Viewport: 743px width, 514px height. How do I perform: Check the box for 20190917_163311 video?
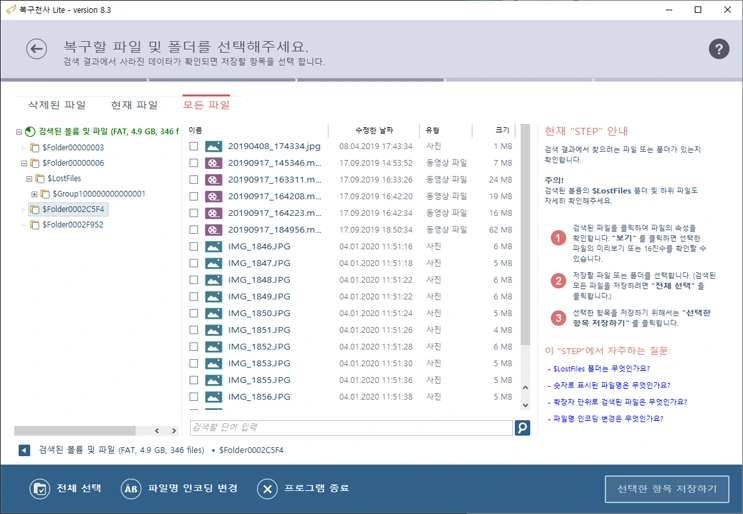click(193, 180)
